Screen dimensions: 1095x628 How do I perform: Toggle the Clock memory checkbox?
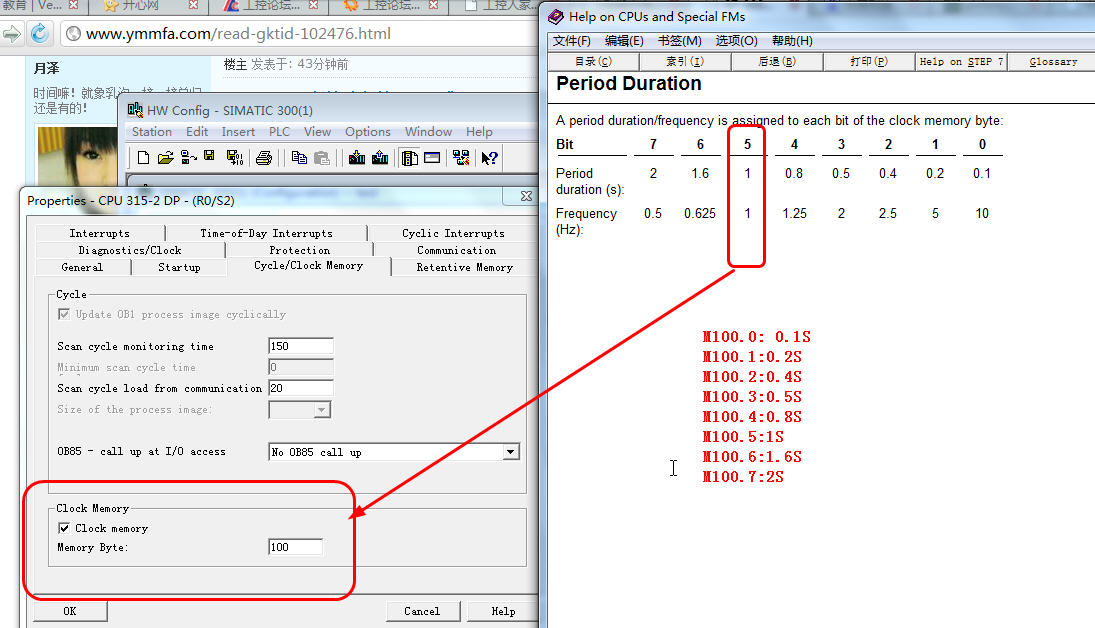(x=65, y=528)
